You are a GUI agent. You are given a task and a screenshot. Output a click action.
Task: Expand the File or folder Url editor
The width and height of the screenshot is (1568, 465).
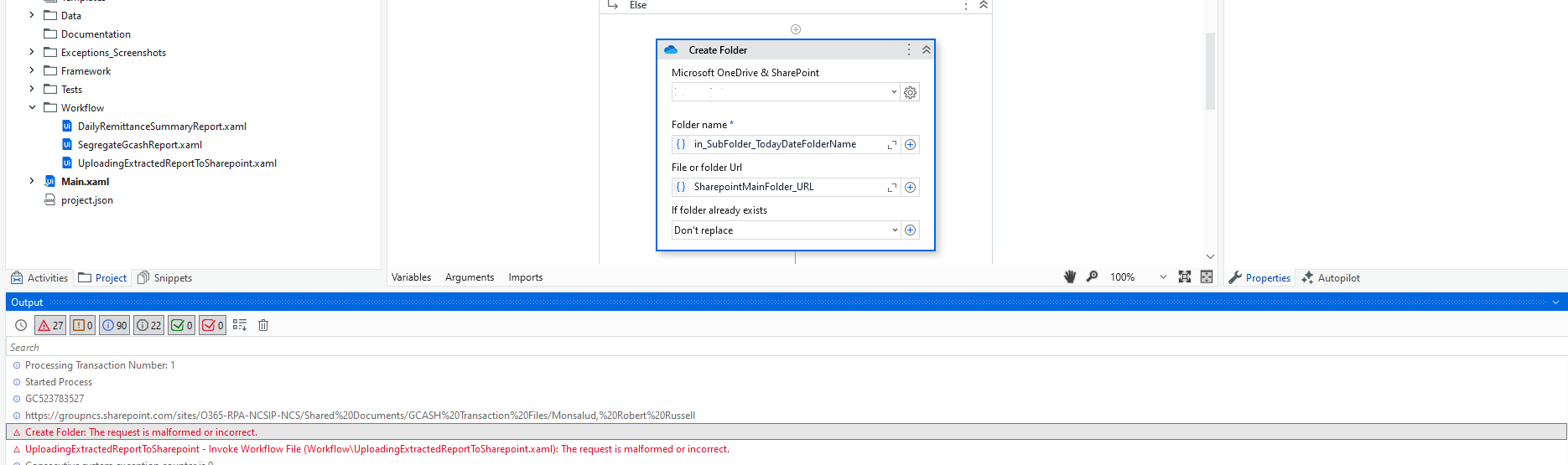[892, 188]
